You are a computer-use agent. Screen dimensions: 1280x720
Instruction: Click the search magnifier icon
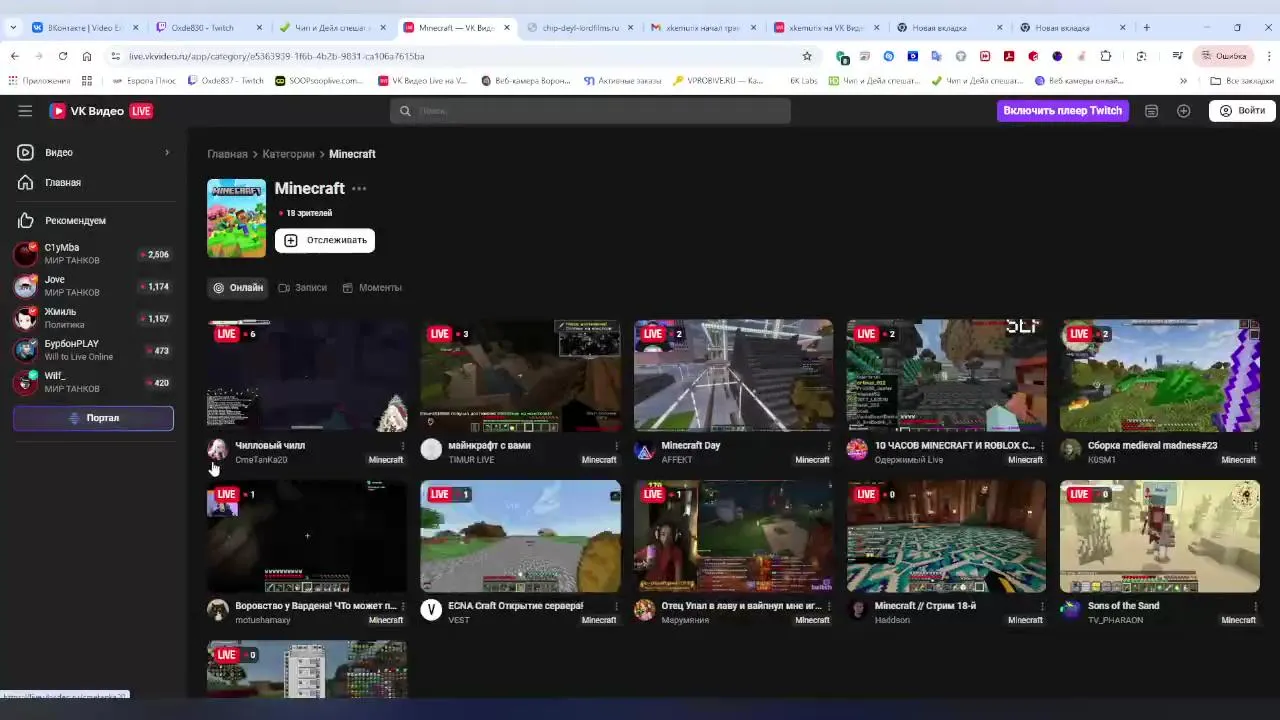[x=405, y=111]
